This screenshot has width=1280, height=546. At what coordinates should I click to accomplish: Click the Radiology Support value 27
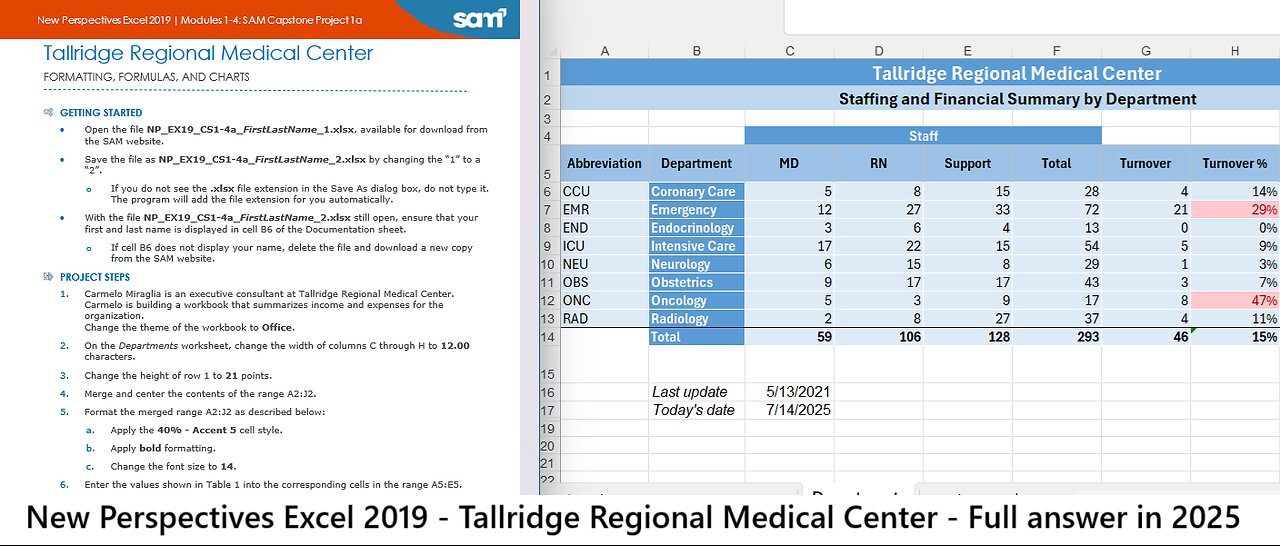pyautogui.click(x=967, y=319)
